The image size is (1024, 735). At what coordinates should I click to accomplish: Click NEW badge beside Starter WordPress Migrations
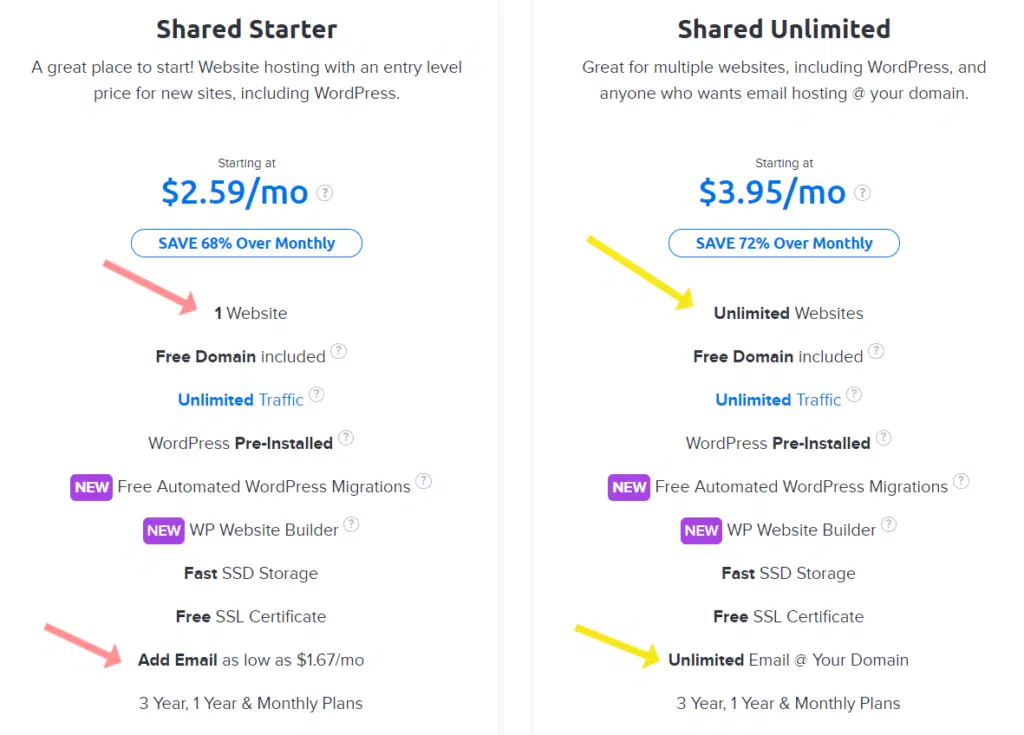click(x=91, y=487)
